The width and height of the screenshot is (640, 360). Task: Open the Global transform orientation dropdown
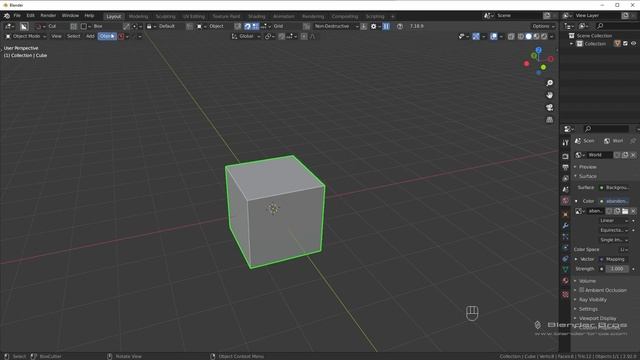(246, 36)
